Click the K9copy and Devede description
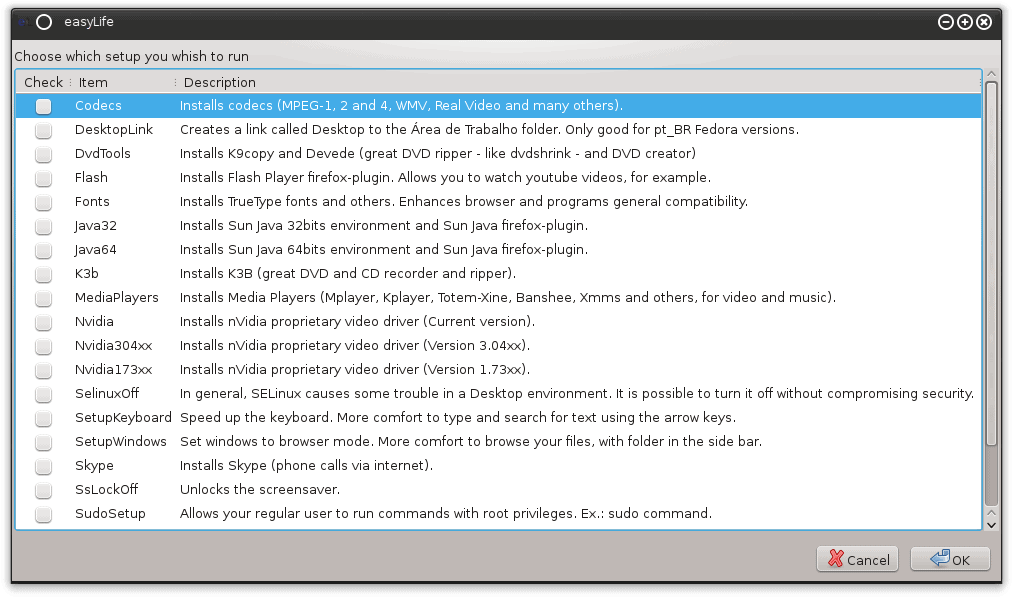Screen dimensions: 1013x598 (438, 154)
